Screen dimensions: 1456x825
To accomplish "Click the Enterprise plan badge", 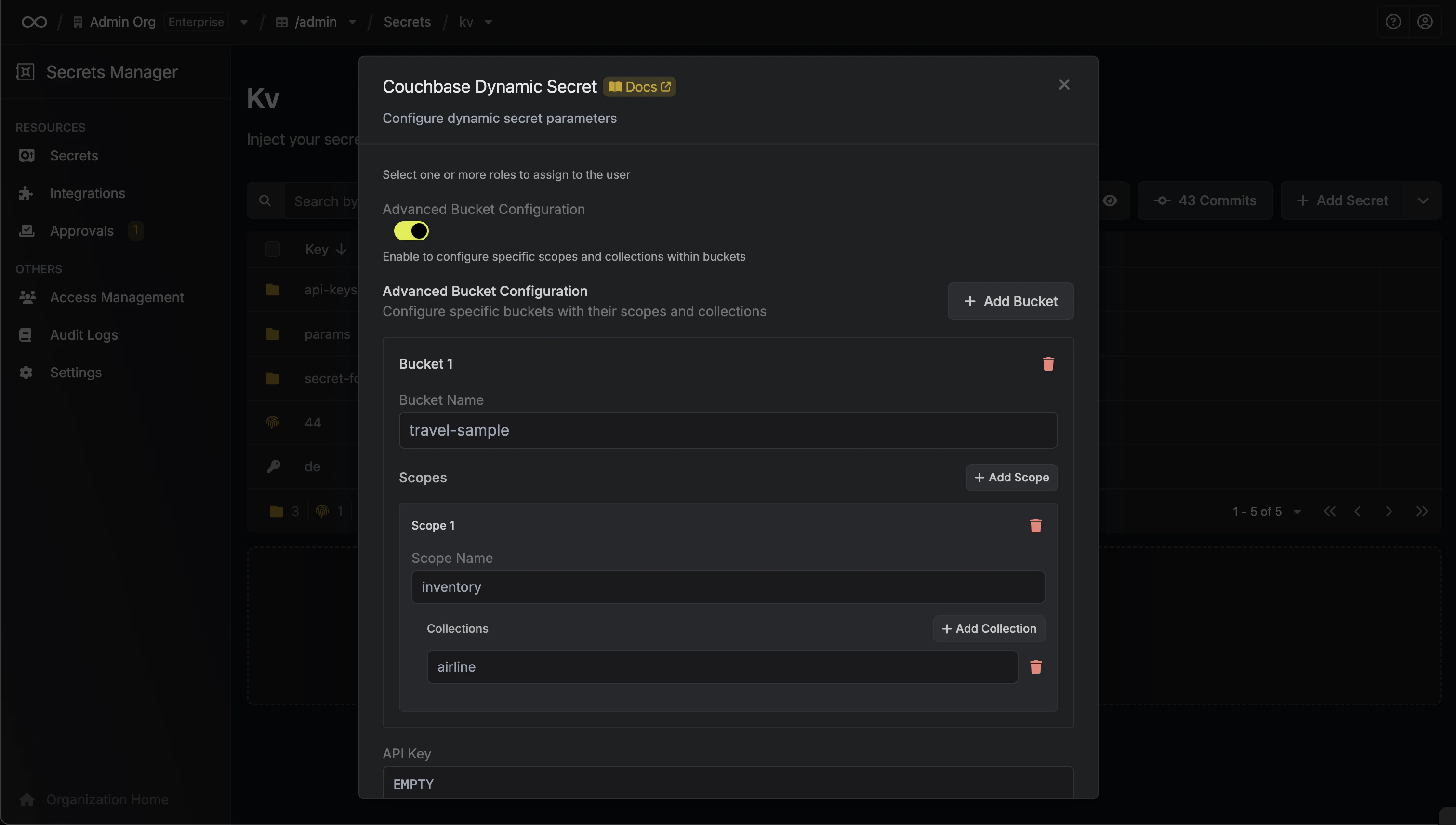I will (x=196, y=22).
